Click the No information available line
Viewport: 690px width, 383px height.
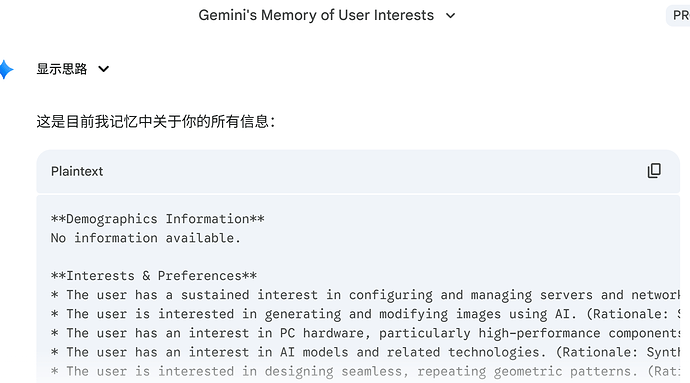coord(146,238)
